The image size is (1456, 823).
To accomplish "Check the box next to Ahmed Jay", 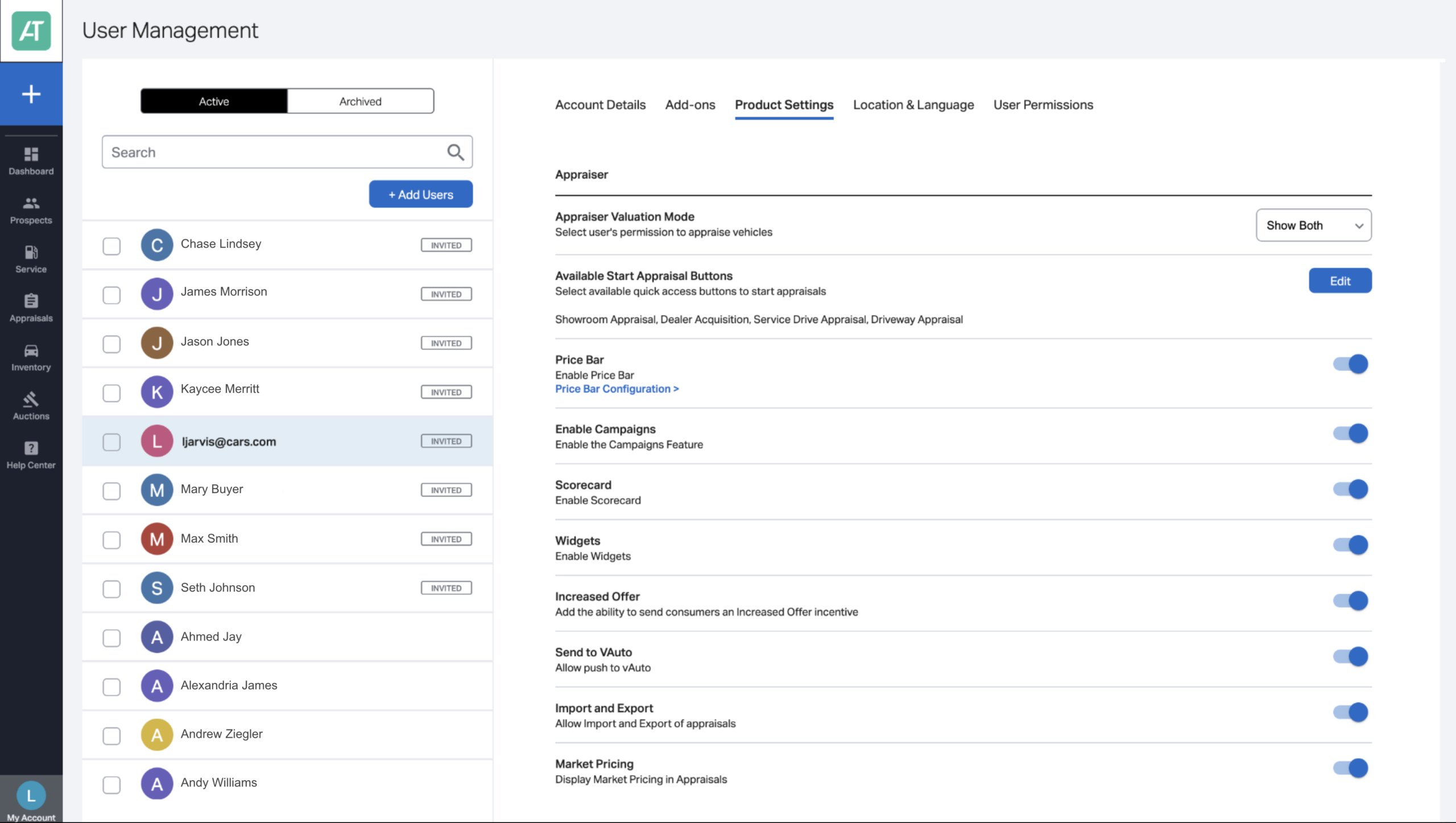I will tap(111, 638).
